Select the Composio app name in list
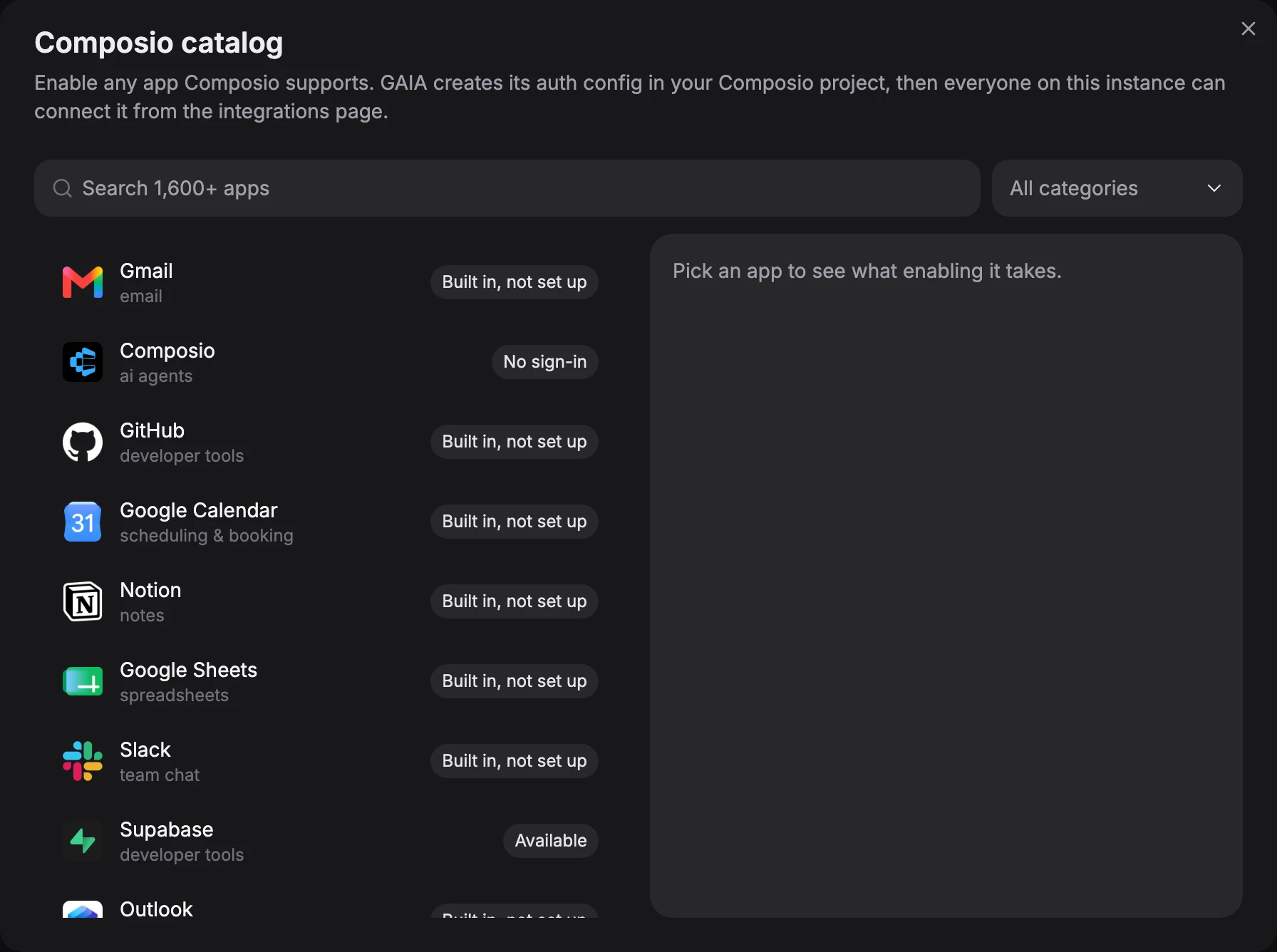The image size is (1277, 952). click(x=167, y=351)
